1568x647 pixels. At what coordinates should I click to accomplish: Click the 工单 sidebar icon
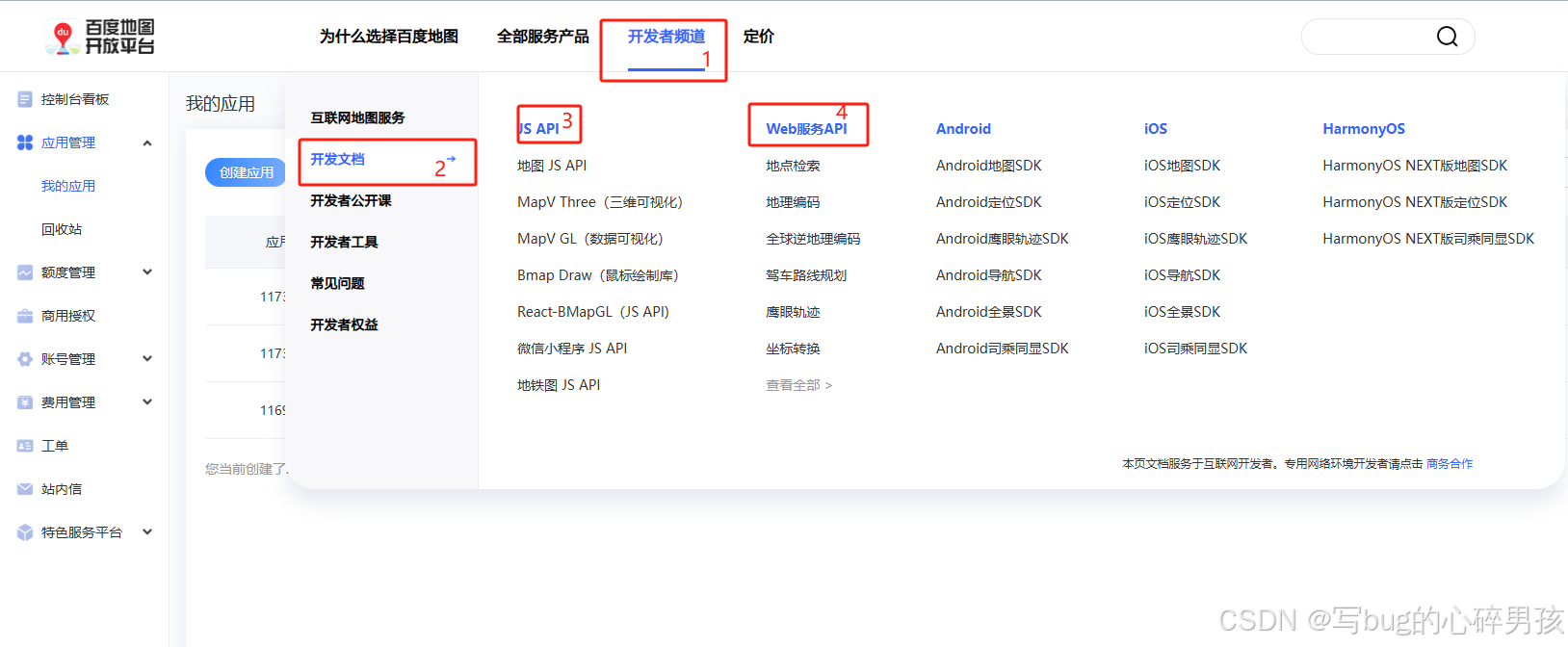click(x=25, y=446)
